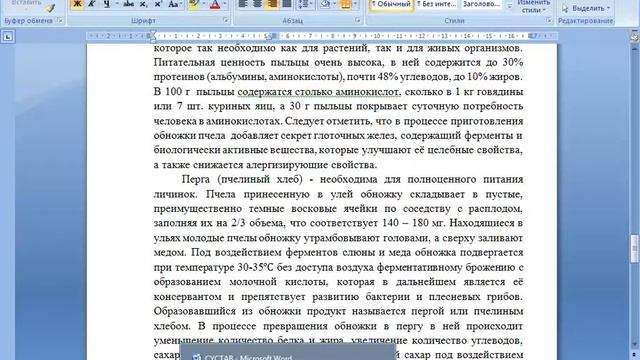Click the first-line indent marker on ruler

click(153, 33)
